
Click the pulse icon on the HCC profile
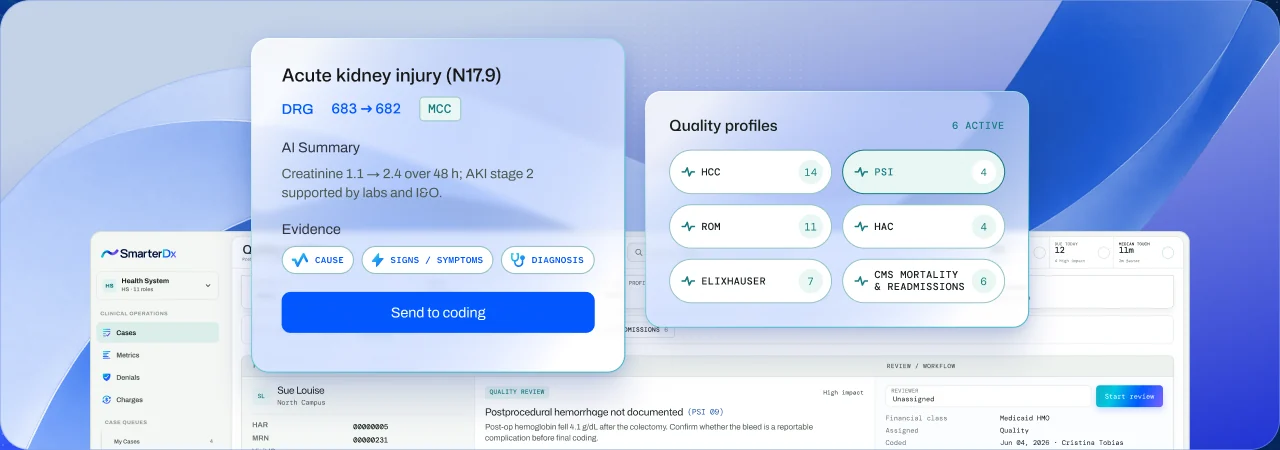pyautogui.click(x=688, y=172)
